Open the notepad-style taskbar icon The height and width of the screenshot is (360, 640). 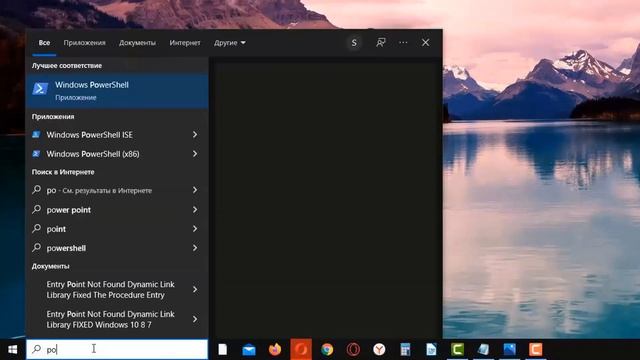[484, 349]
